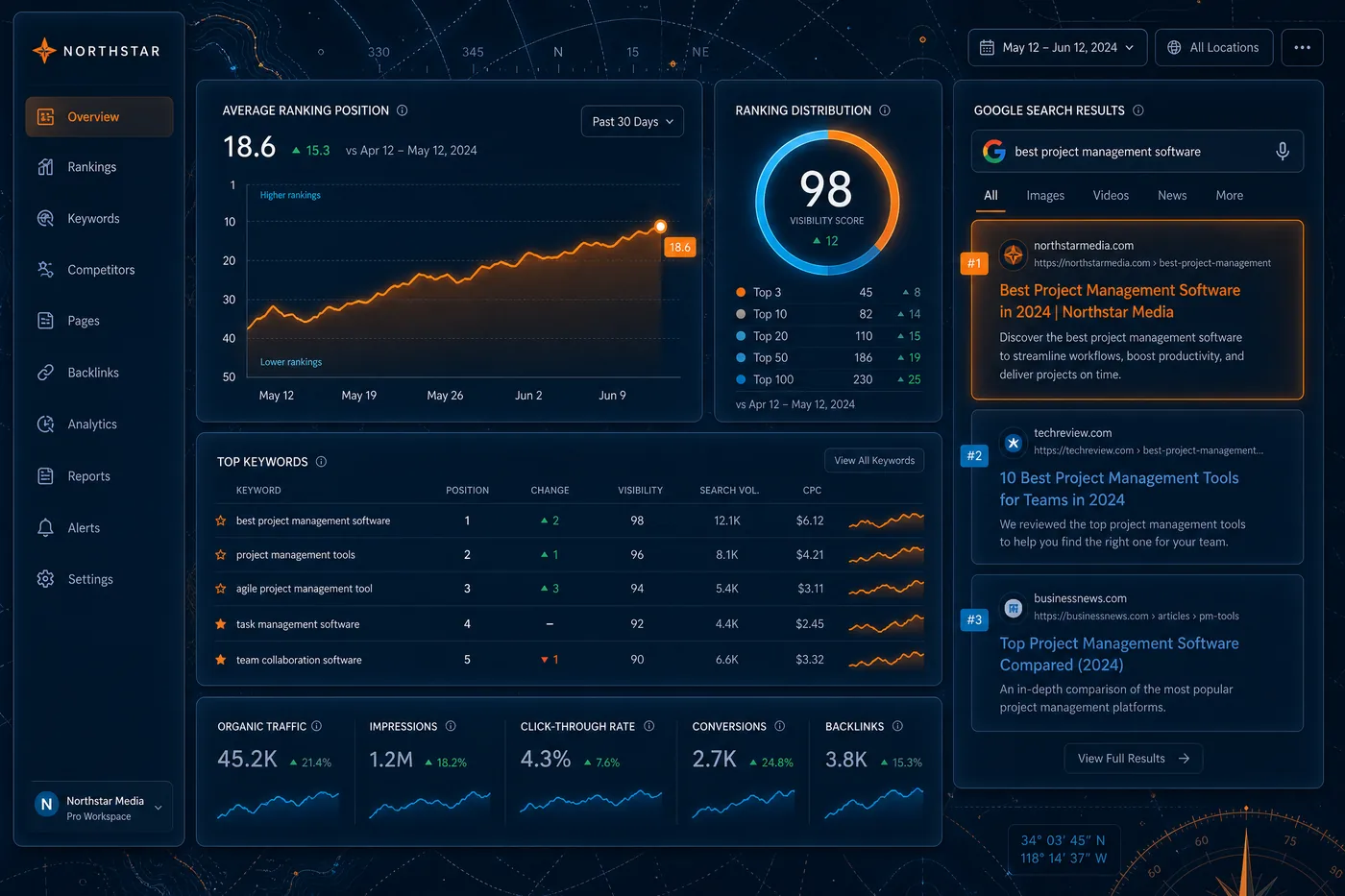Screen dimensions: 1345x896
Task: Sort keywords by the CPC column
Action: [812, 491]
